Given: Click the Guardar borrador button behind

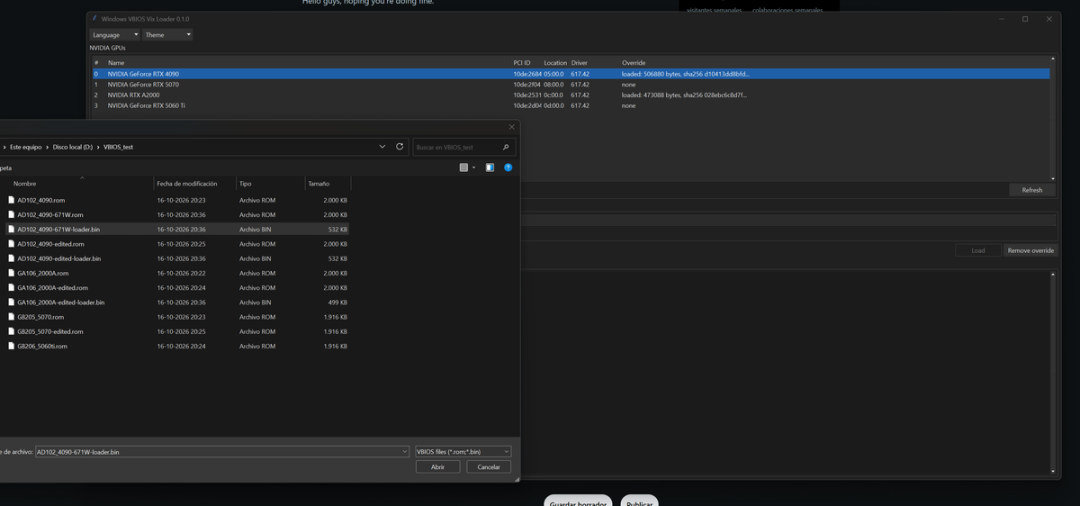Looking at the screenshot, I should tap(578, 501).
